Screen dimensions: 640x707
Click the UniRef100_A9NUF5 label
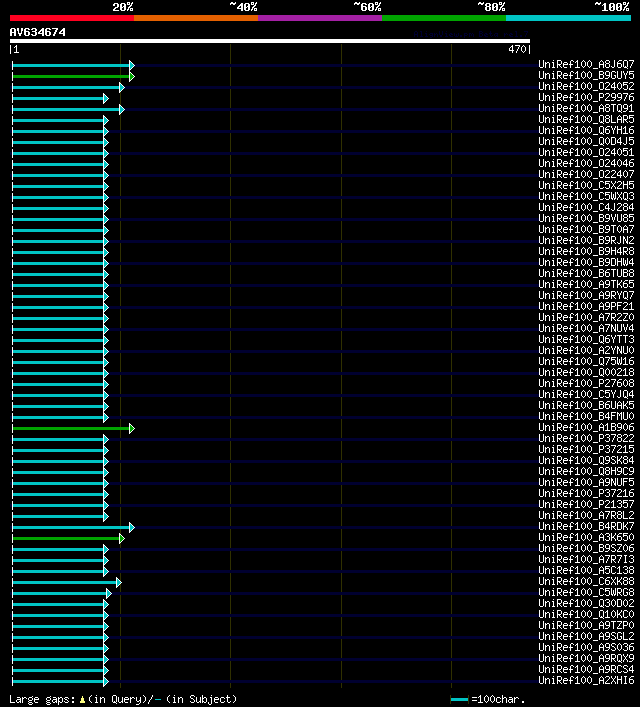pyautogui.click(x=586, y=482)
